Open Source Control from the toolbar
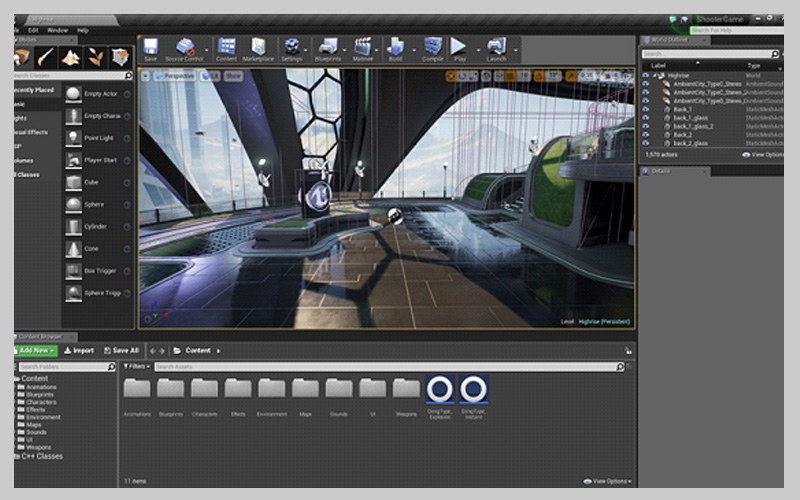The height and width of the screenshot is (500, 800). pos(184,49)
